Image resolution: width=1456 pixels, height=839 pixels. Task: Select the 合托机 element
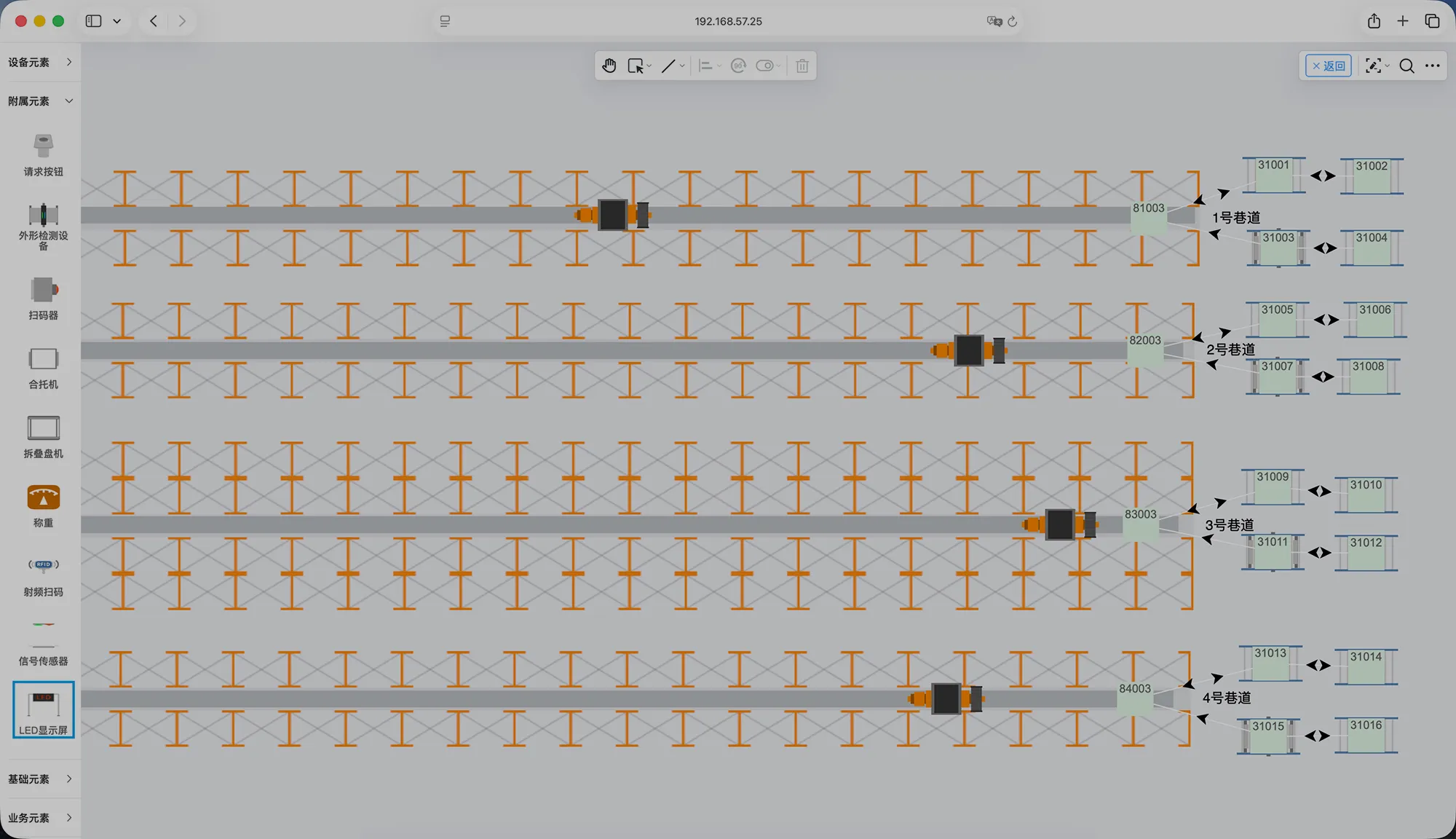tap(43, 368)
